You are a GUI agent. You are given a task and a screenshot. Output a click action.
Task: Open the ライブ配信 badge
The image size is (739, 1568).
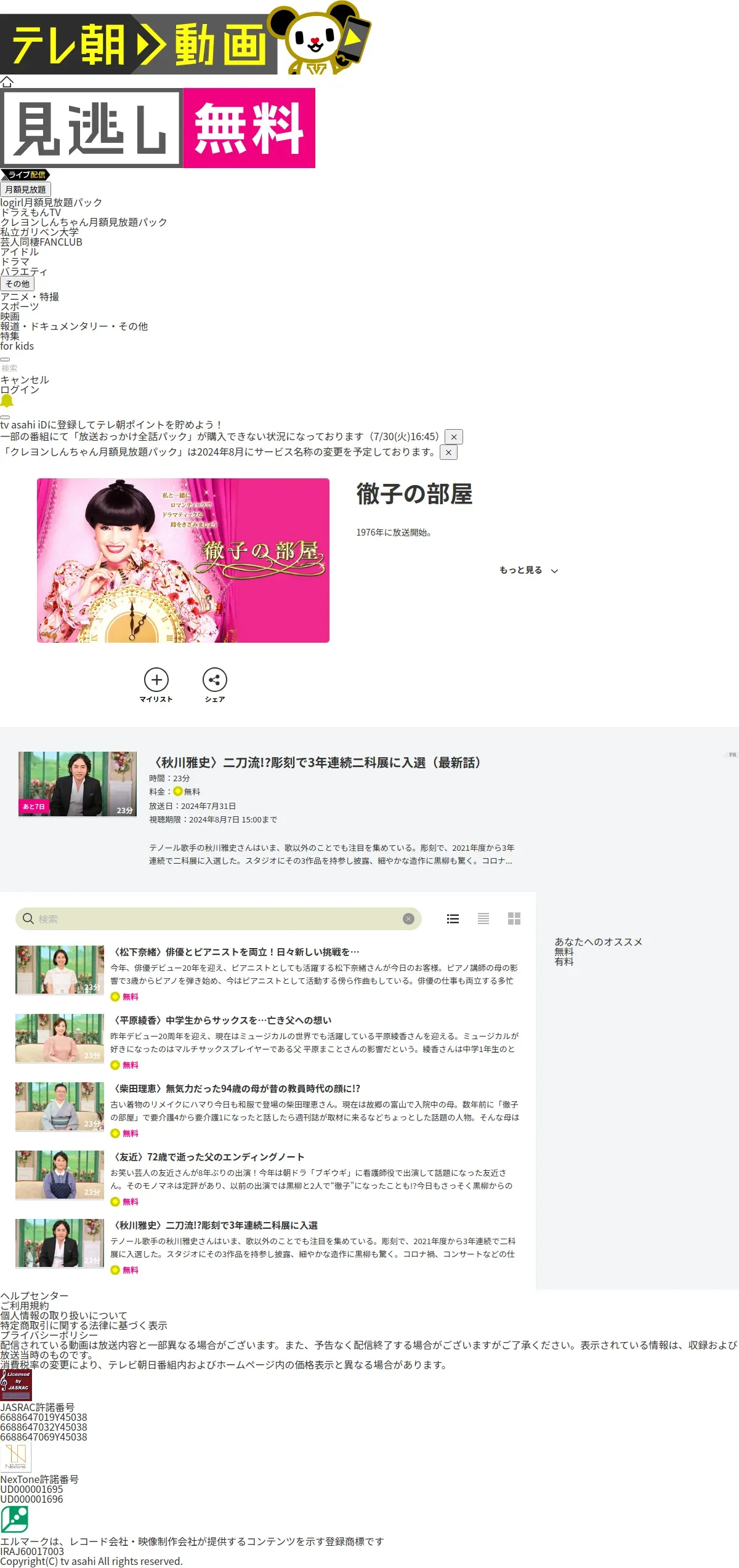(25, 175)
